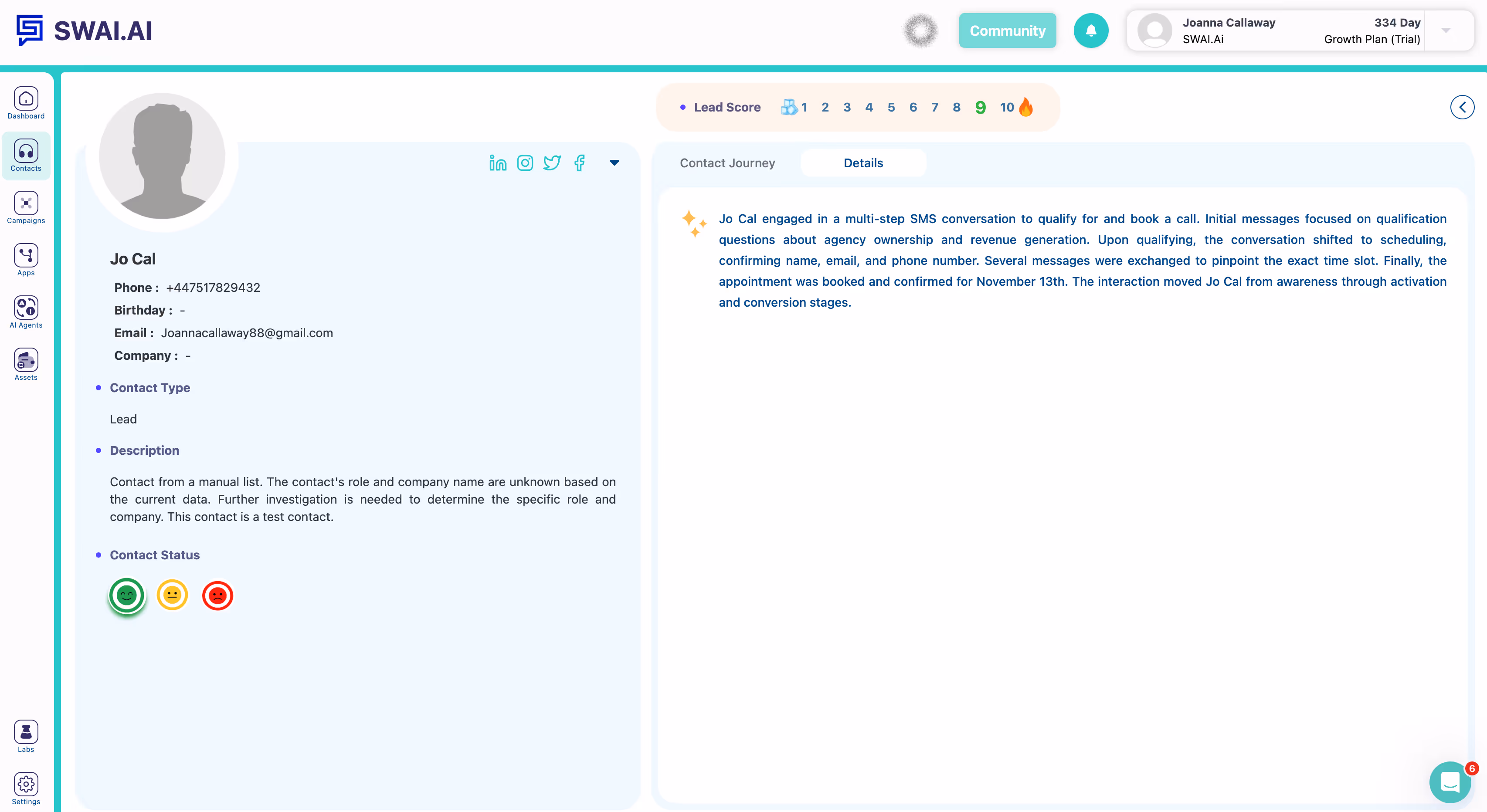Click the SWAI.AI logo

[x=84, y=30]
